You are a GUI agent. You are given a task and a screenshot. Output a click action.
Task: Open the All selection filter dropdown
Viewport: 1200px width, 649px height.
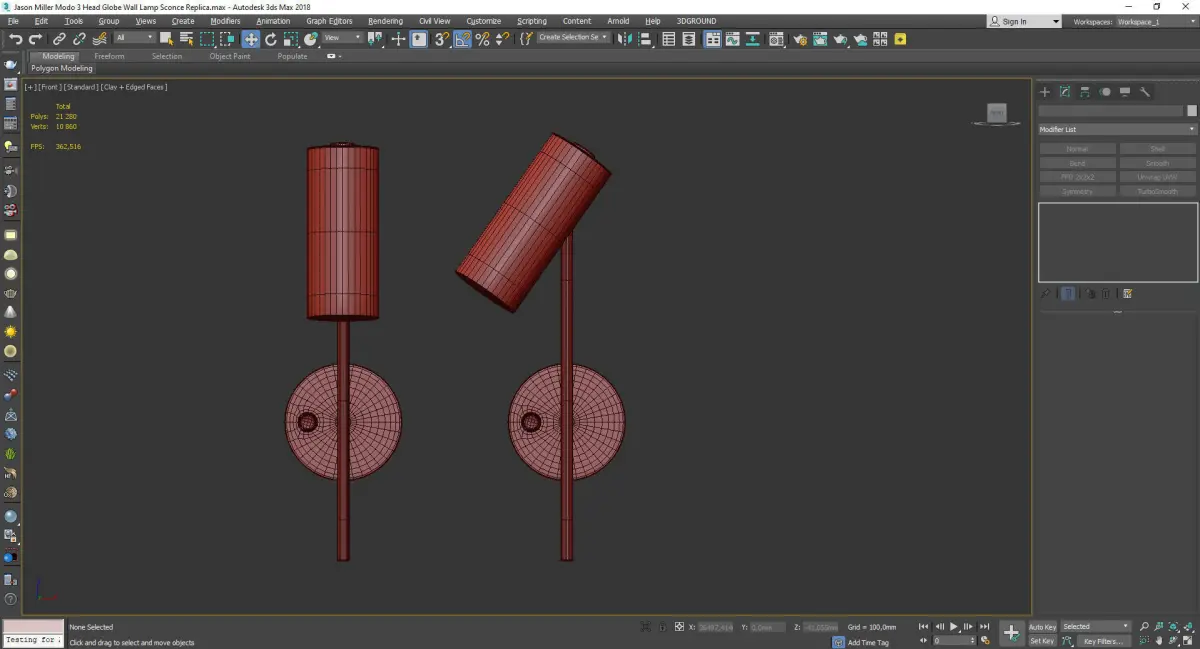coord(134,38)
